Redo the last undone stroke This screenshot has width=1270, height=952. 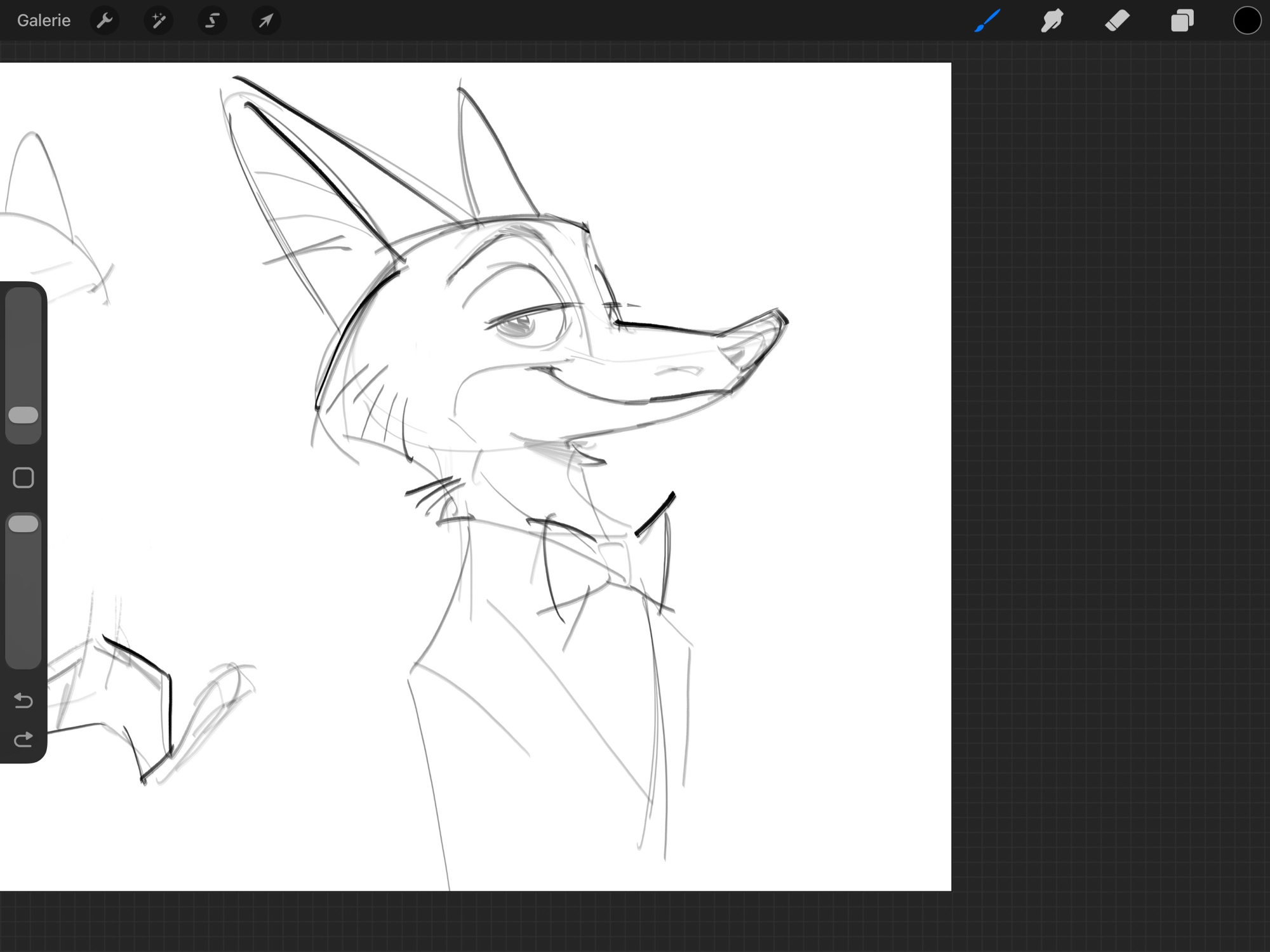coord(23,740)
